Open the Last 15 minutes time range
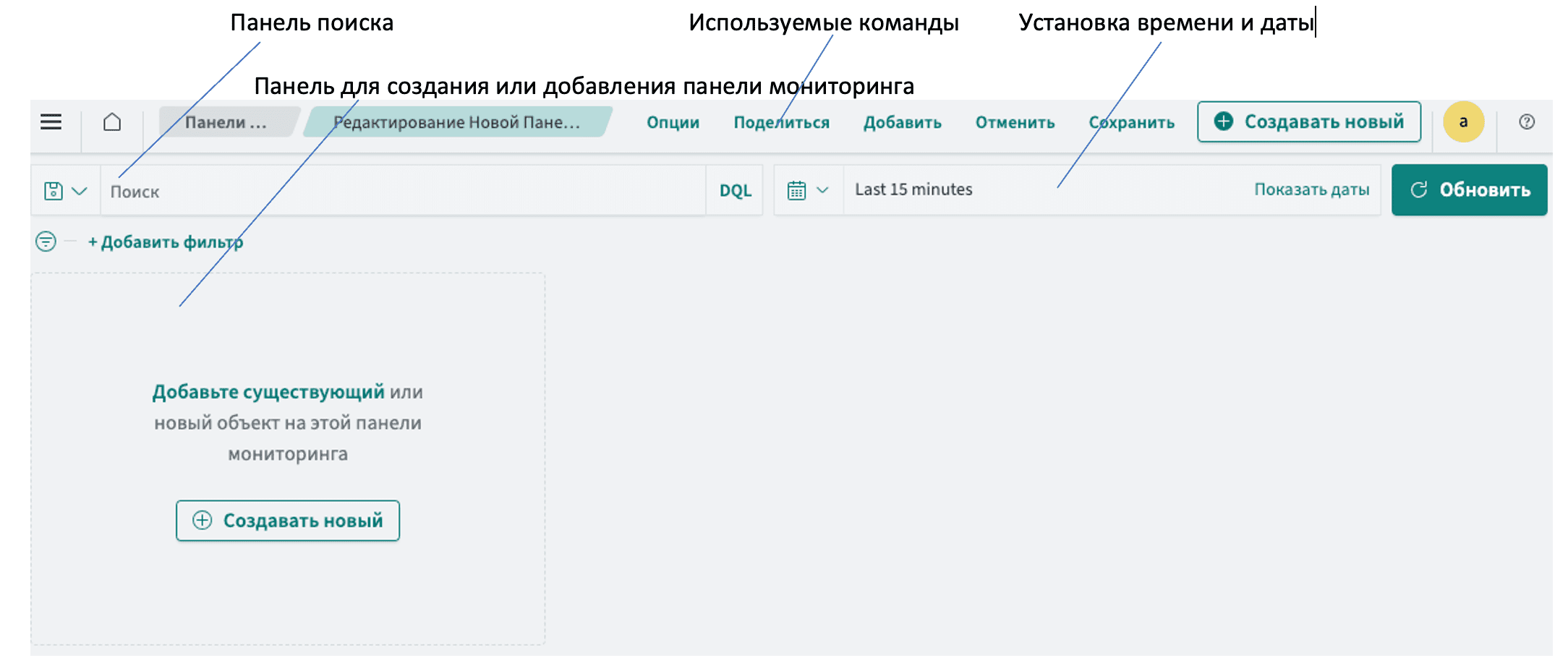Screen dimensions: 1568x671 pyautogui.click(x=913, y=189)
